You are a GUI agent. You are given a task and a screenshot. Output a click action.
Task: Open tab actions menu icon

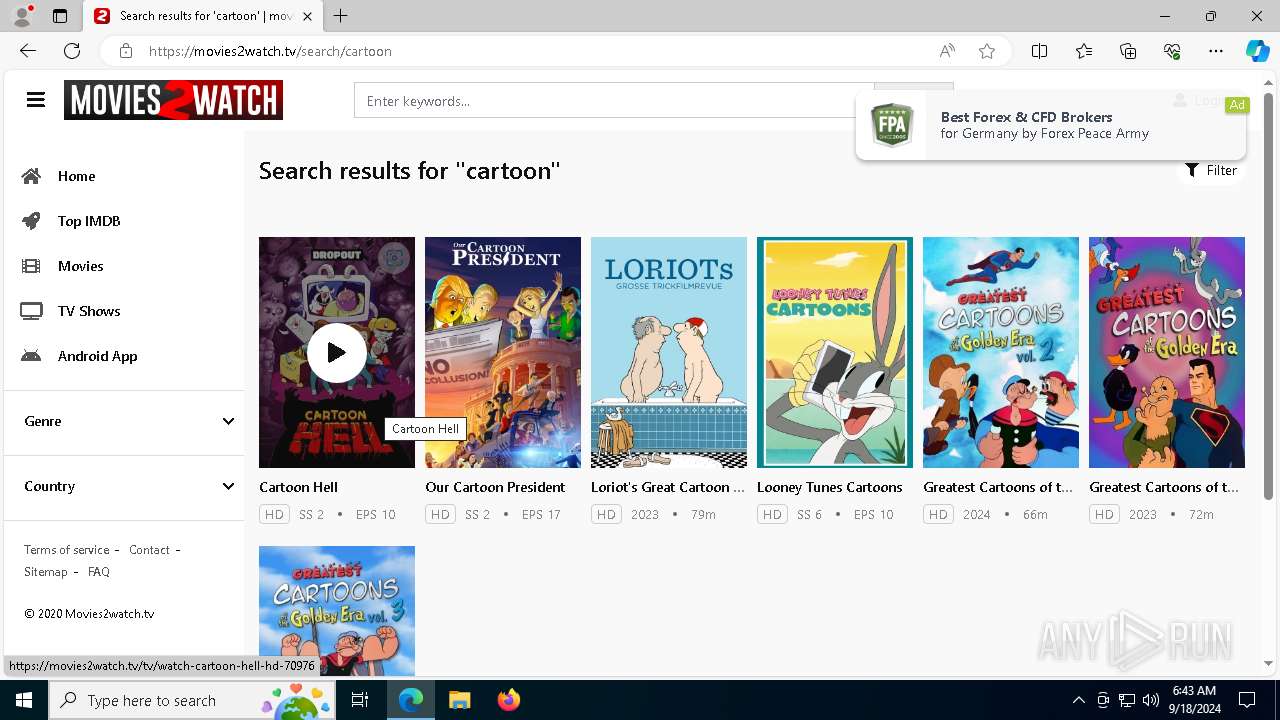click(60, 16)
